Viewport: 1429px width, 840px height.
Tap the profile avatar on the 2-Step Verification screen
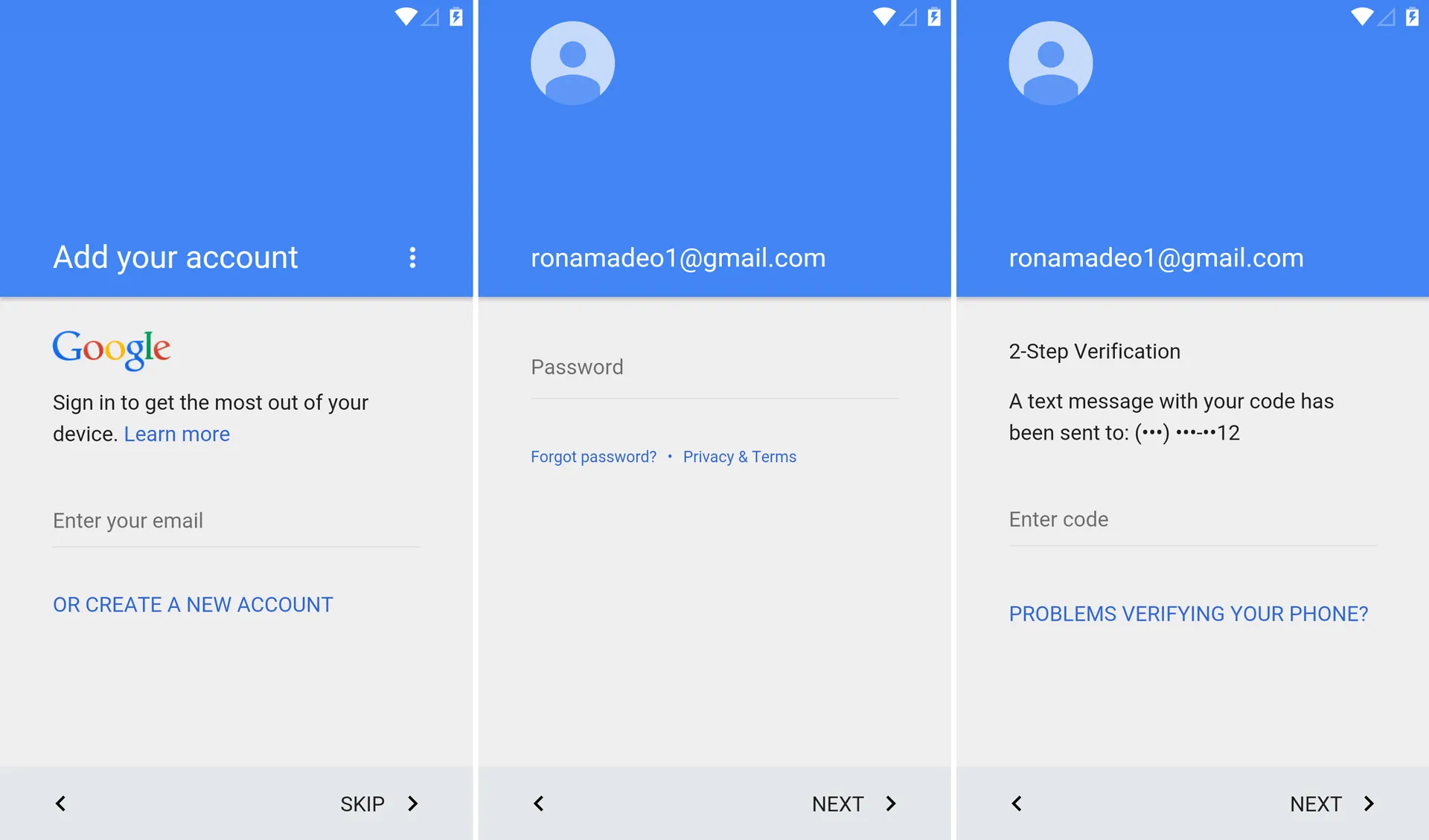(1050, 63)
